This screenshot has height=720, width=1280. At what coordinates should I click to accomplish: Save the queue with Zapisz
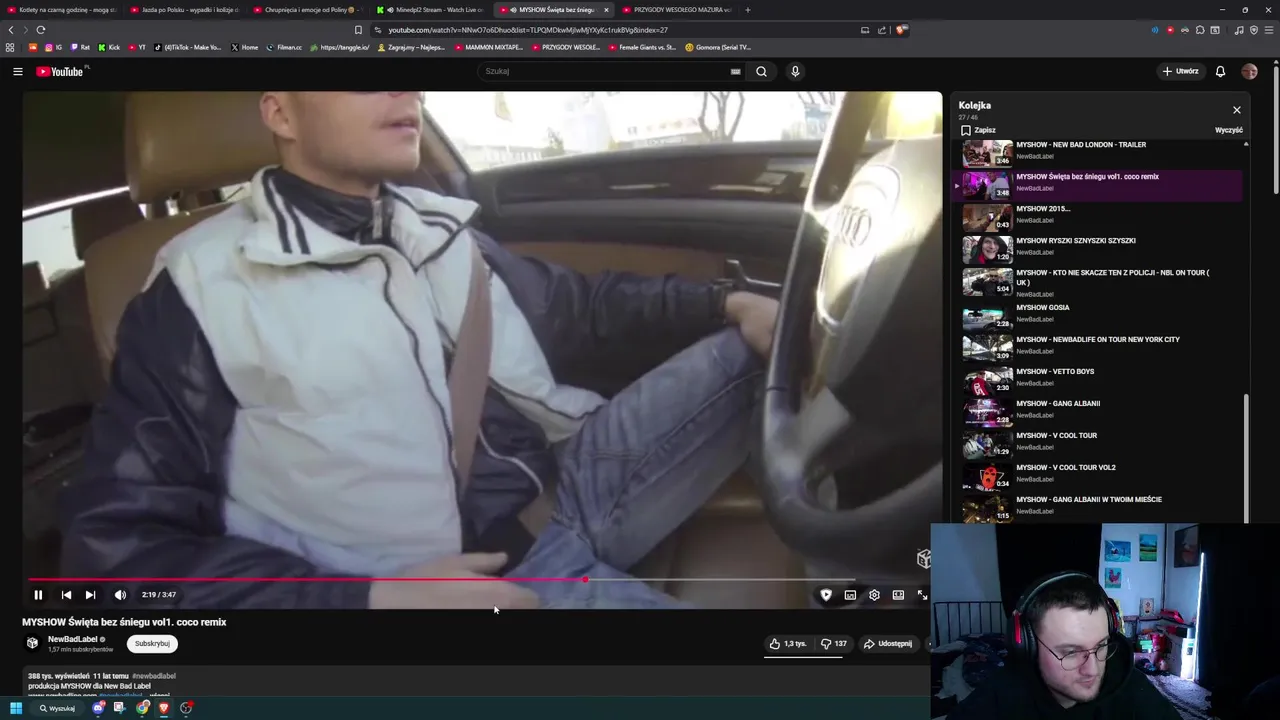pyautogui.click(x=978, y=130)
